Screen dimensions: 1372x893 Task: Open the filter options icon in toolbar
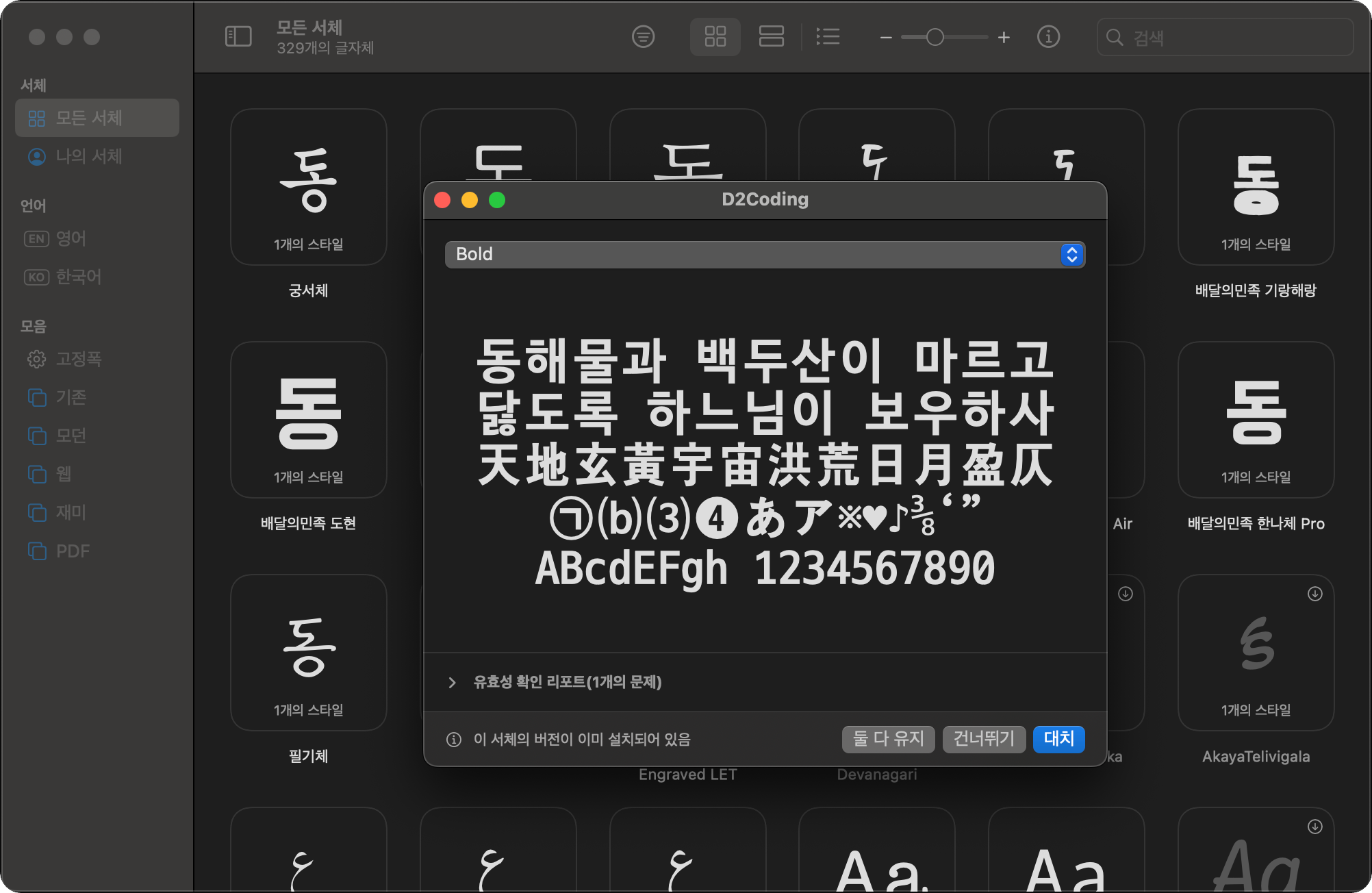tap(643, 36)
